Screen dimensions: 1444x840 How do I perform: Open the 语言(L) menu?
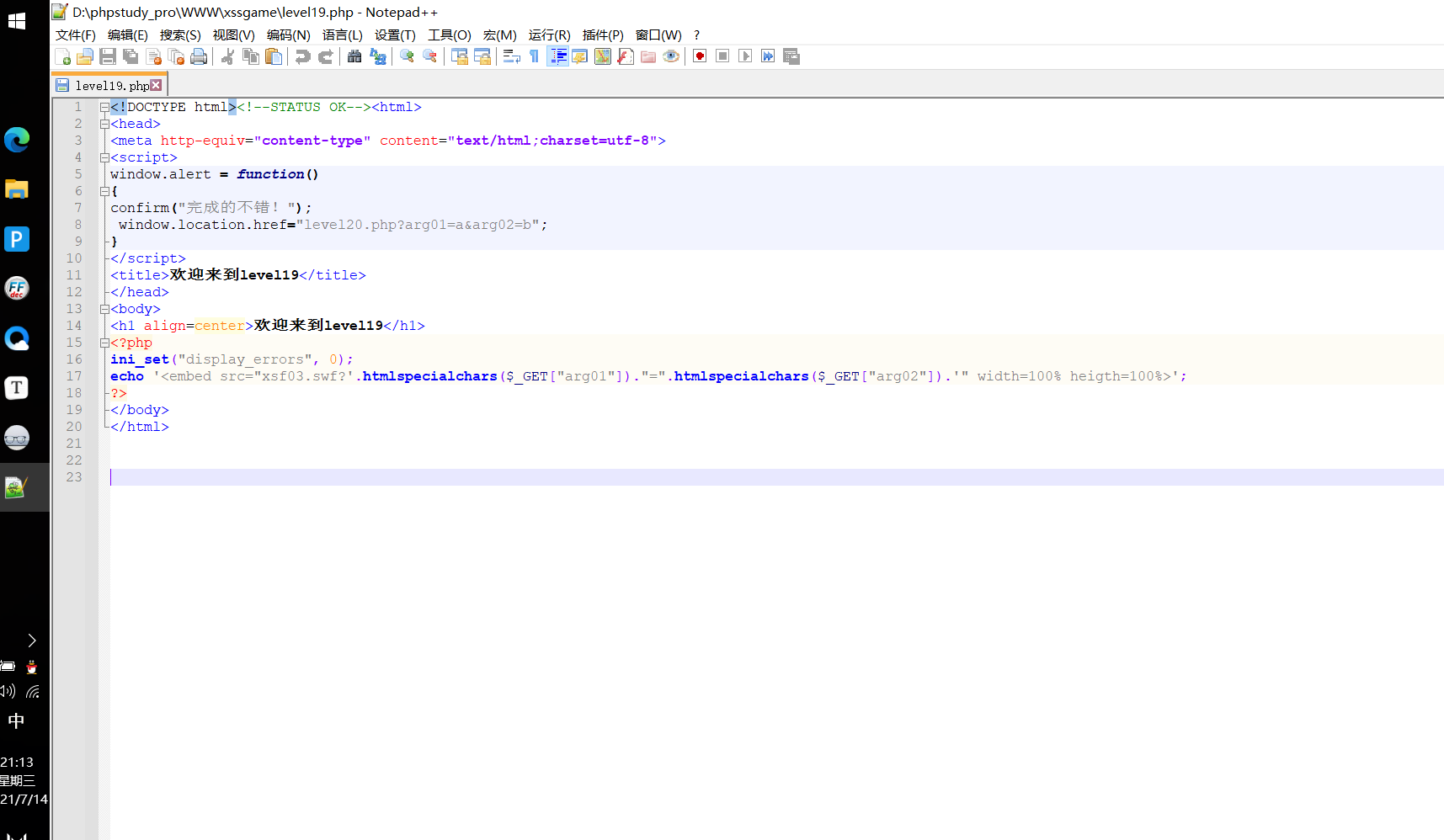pos(342,35)
